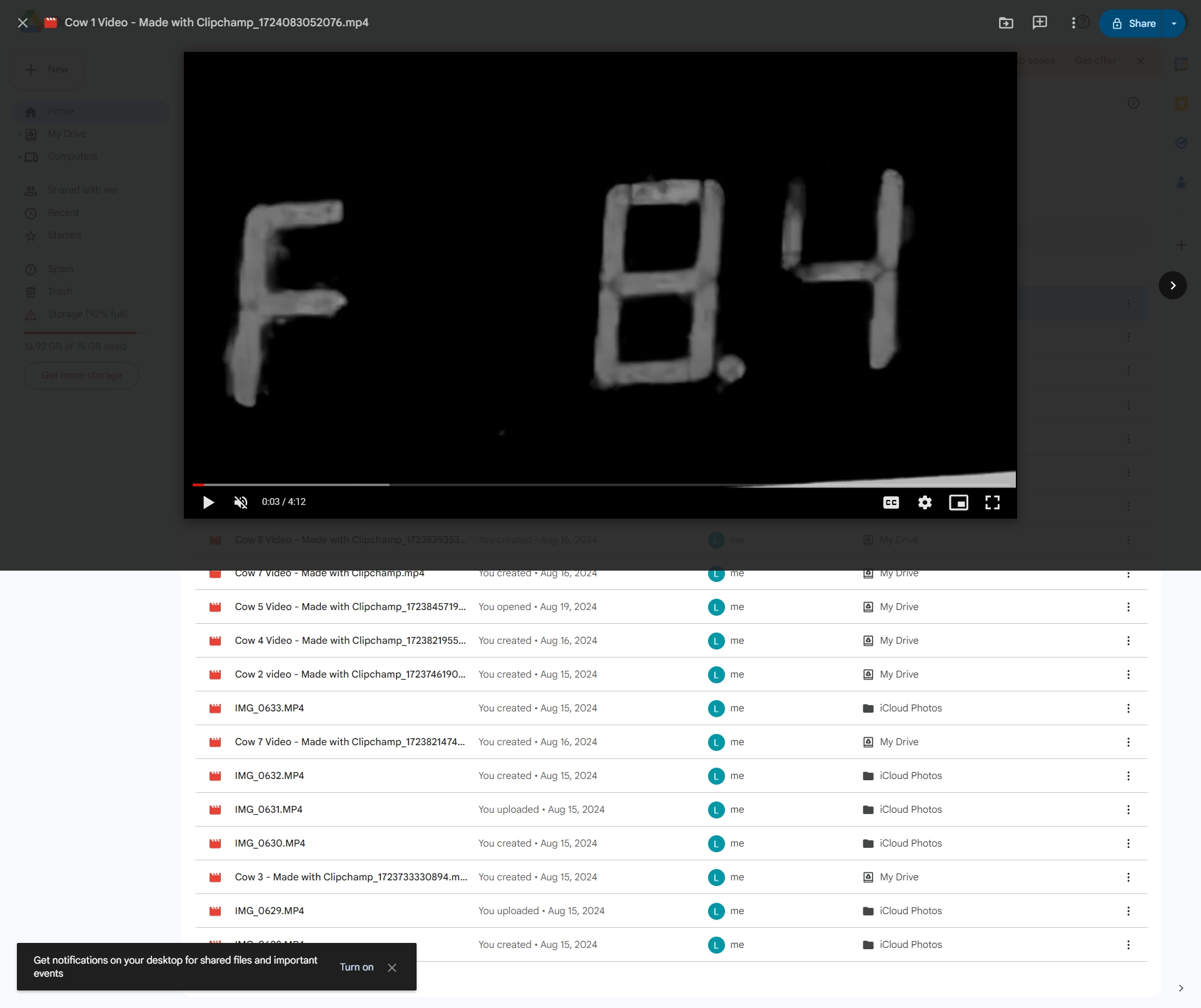
Task: Switch to picture-in-picture miniplayer
Action: click(958, 502)
